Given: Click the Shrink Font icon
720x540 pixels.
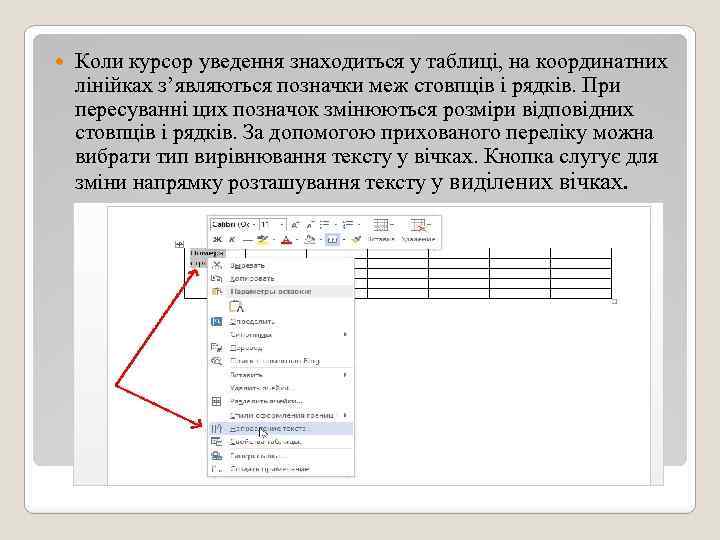Looking at the screenshot, I should tap(310, 225).
